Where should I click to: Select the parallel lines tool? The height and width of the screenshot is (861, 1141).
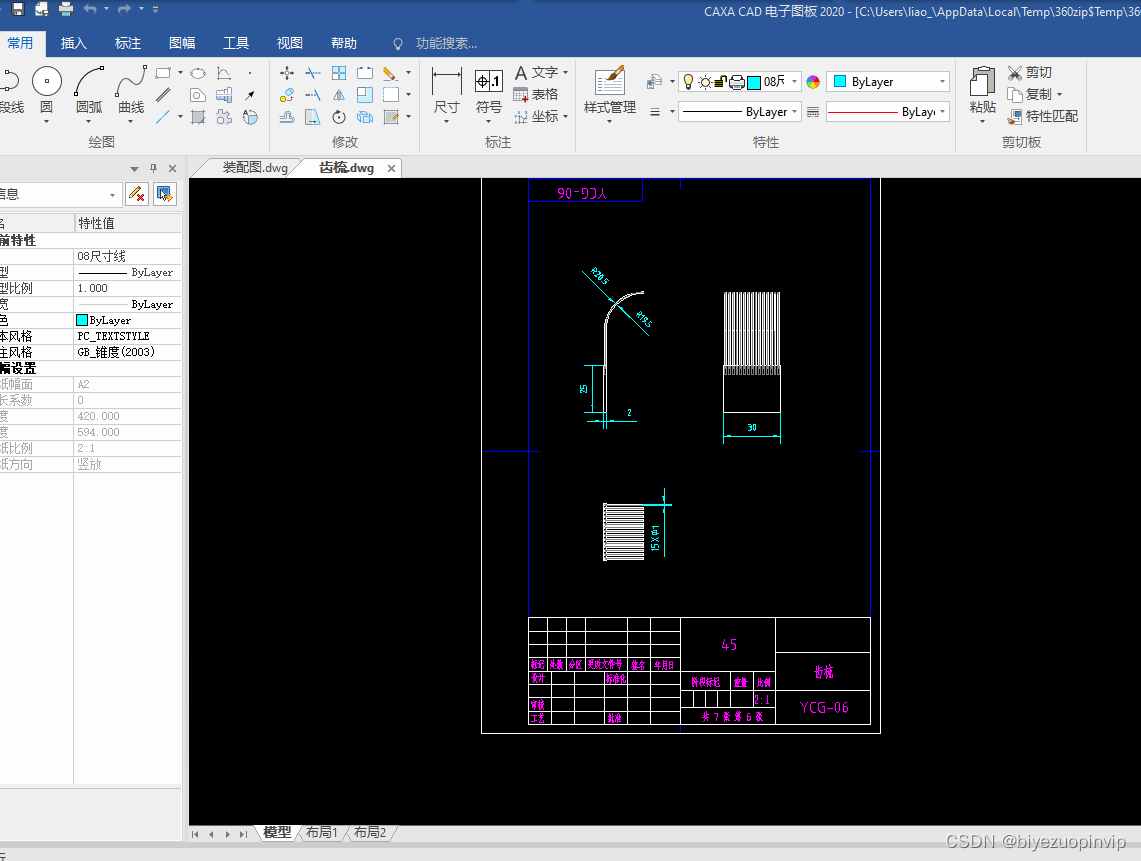coord(163,95)
